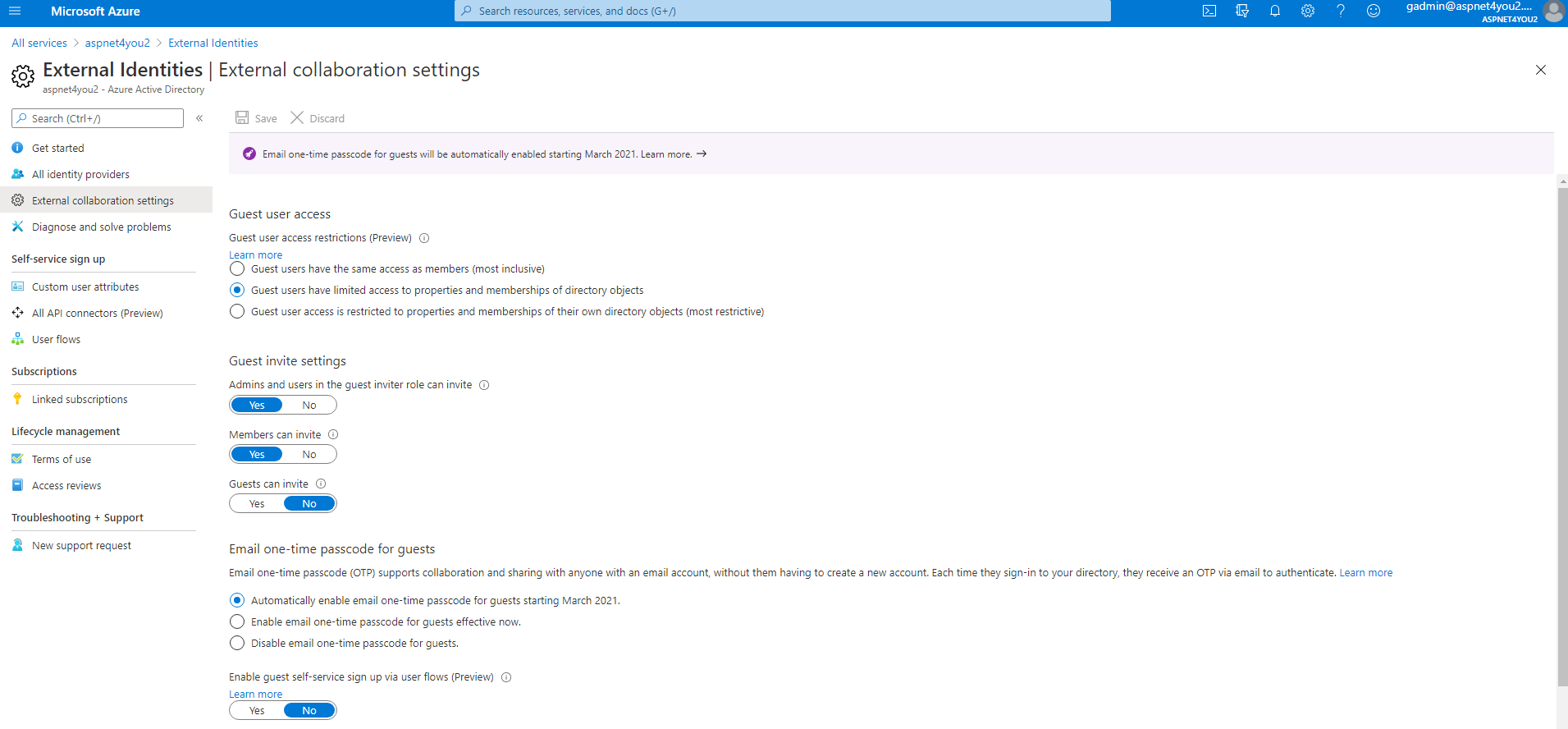This screenshot has width=1568, height=729.
Task: Click the Microsoft Azure home title
Action: (95, 11)
